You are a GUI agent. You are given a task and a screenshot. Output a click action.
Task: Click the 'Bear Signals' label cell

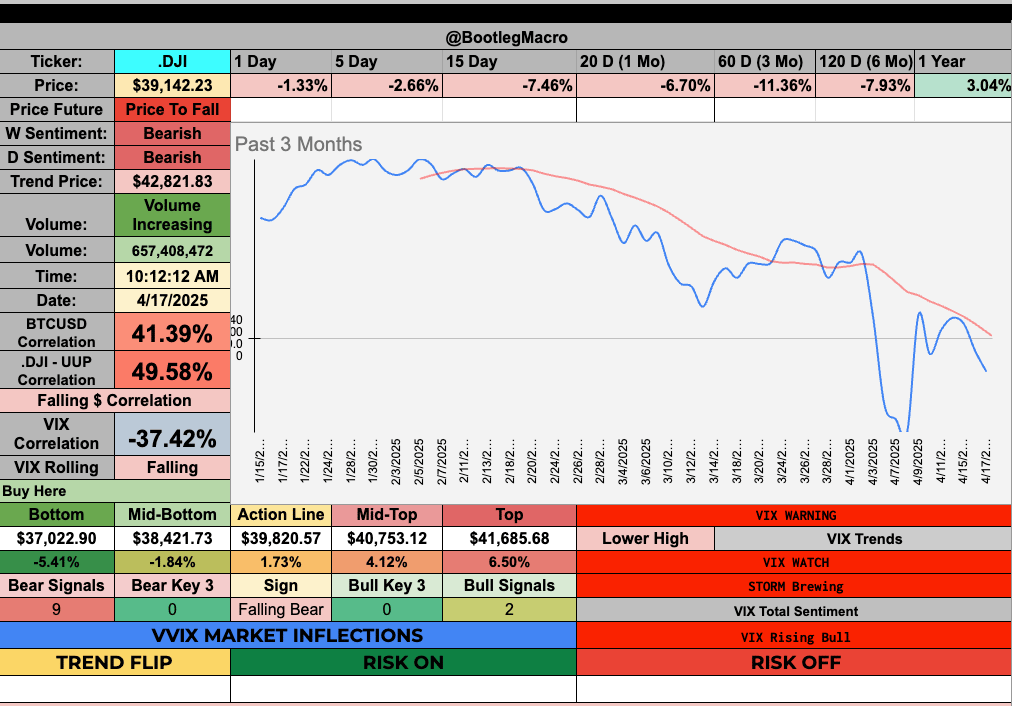57,585
